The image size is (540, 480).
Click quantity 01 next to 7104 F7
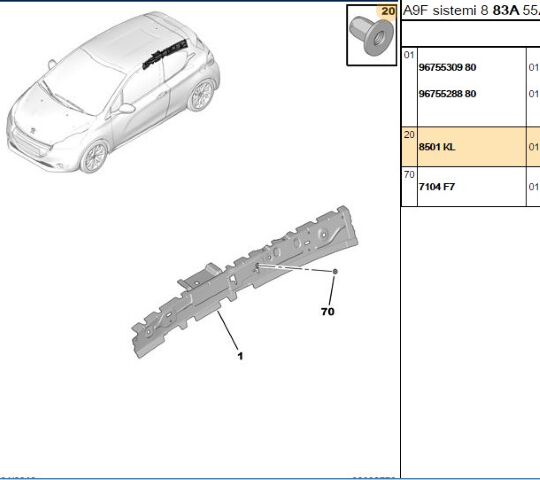point(533,187)
